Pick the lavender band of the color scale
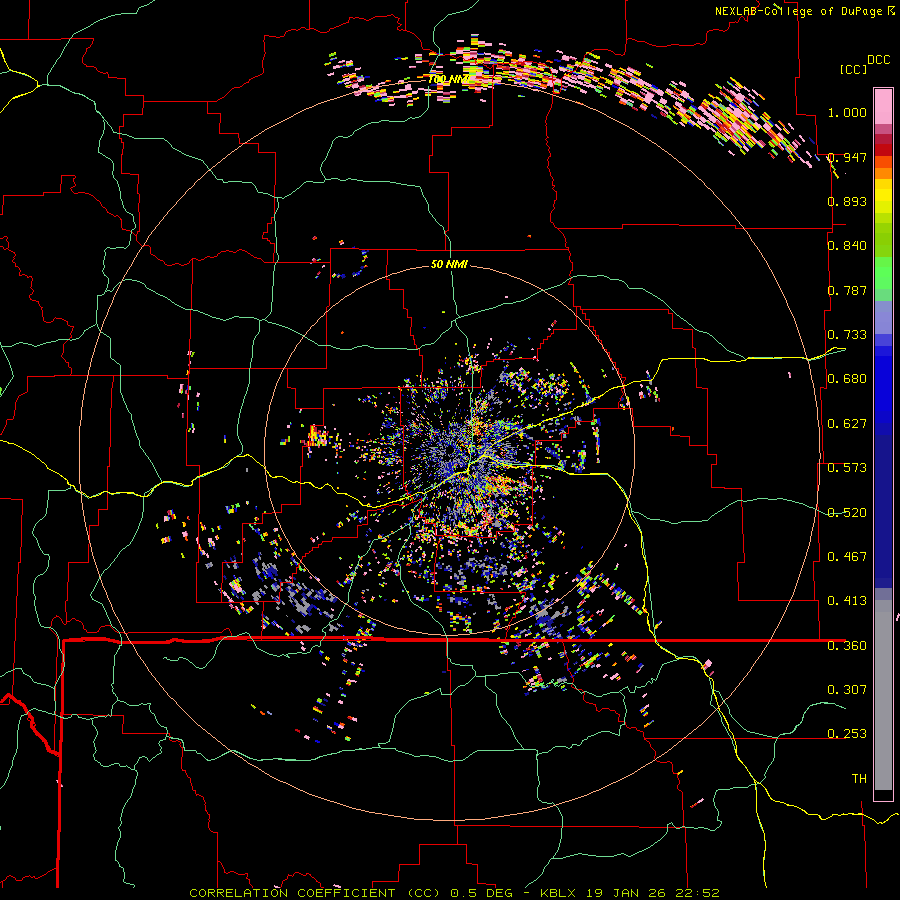 883,317
